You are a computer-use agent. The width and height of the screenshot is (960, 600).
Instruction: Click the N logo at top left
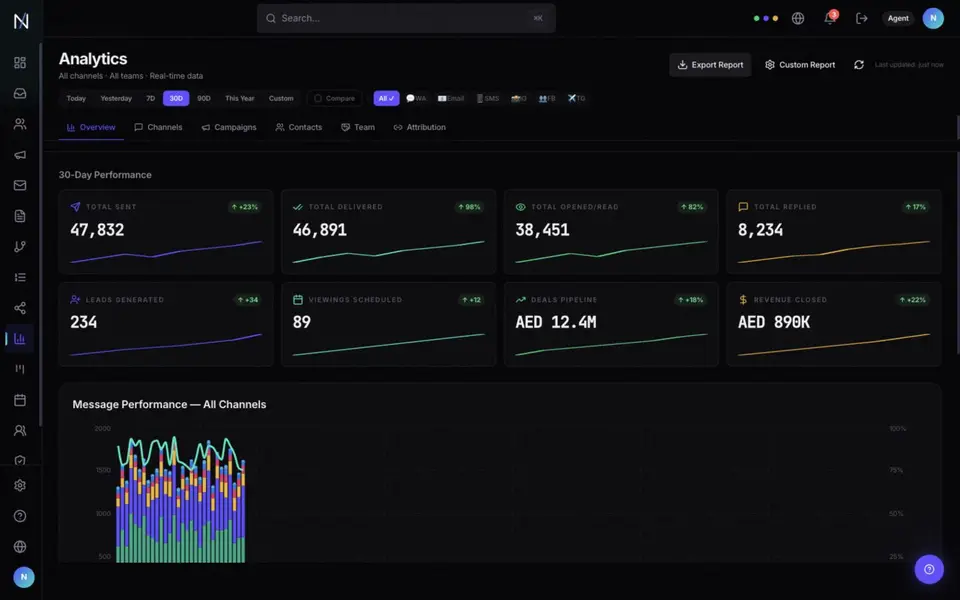tap(21, 21)
